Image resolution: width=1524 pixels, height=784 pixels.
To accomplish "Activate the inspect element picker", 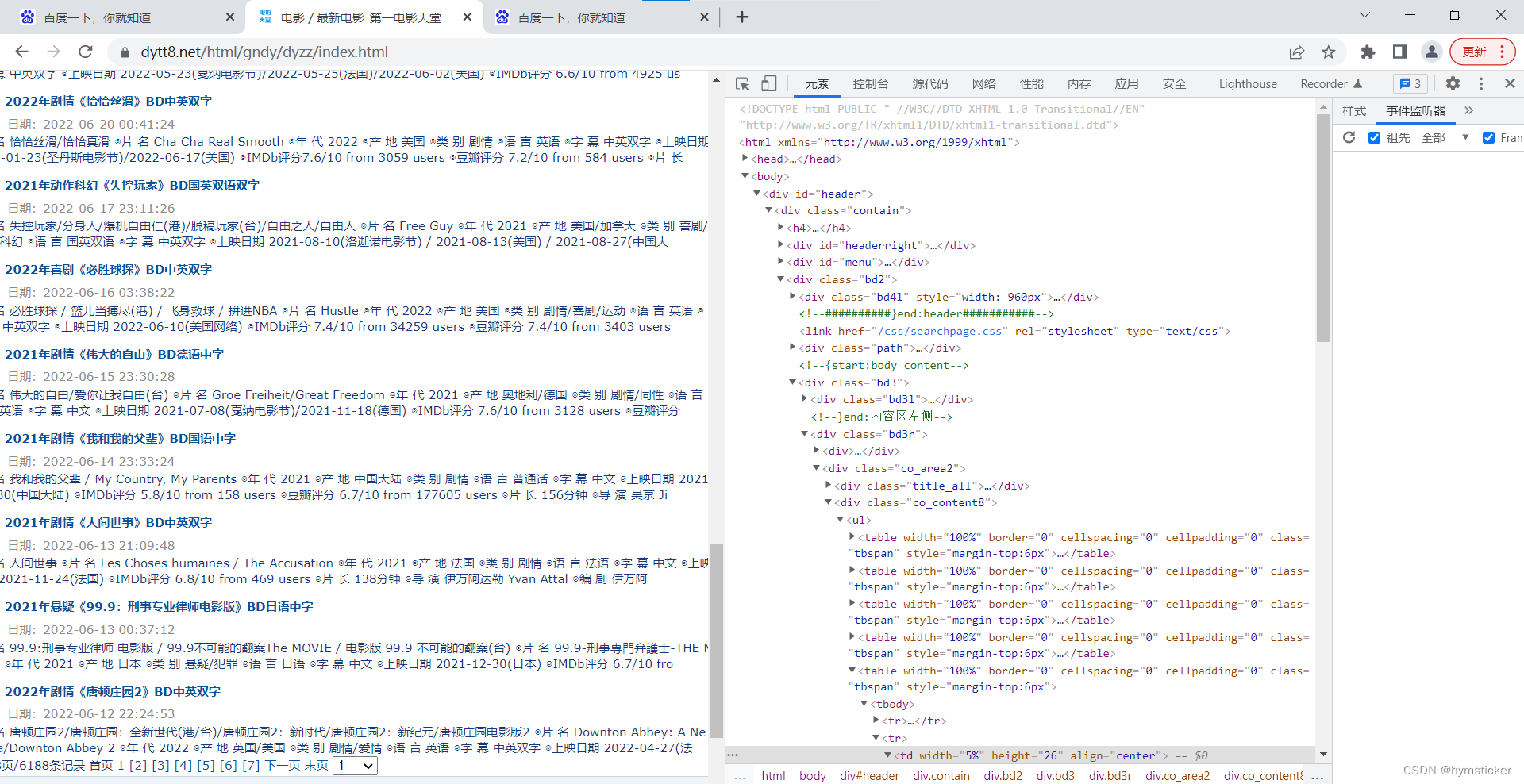I will tap(742, 83).
